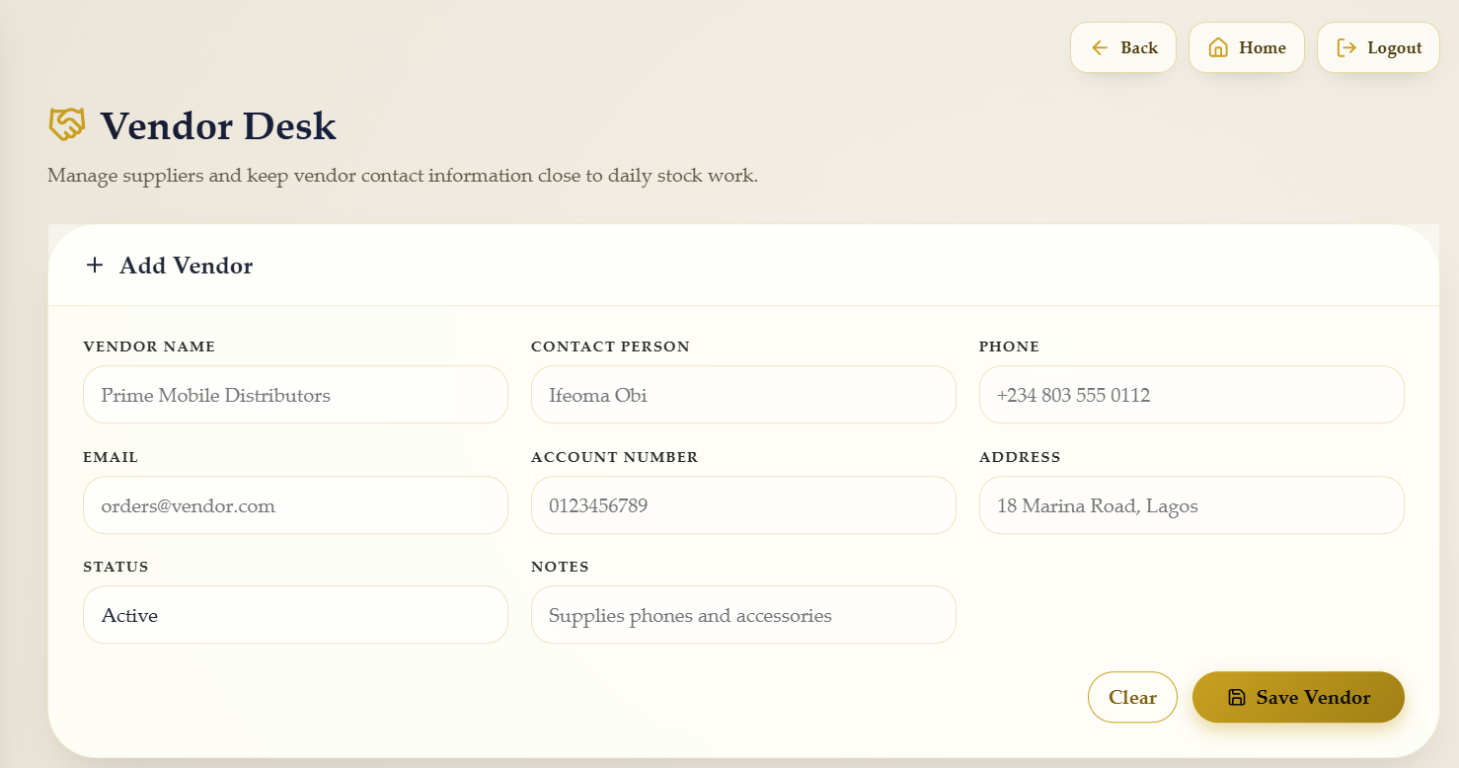
Task: Click the Vendor Desk page title
Action: [218, 126]
